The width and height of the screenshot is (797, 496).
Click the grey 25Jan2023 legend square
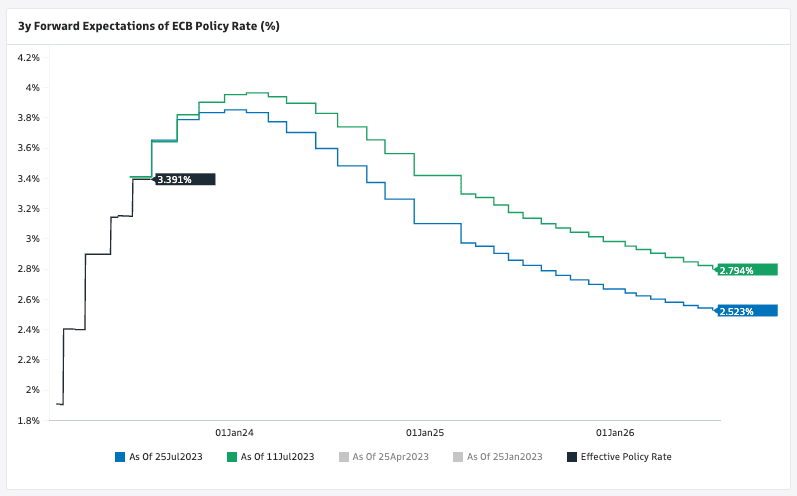(458, 457)
